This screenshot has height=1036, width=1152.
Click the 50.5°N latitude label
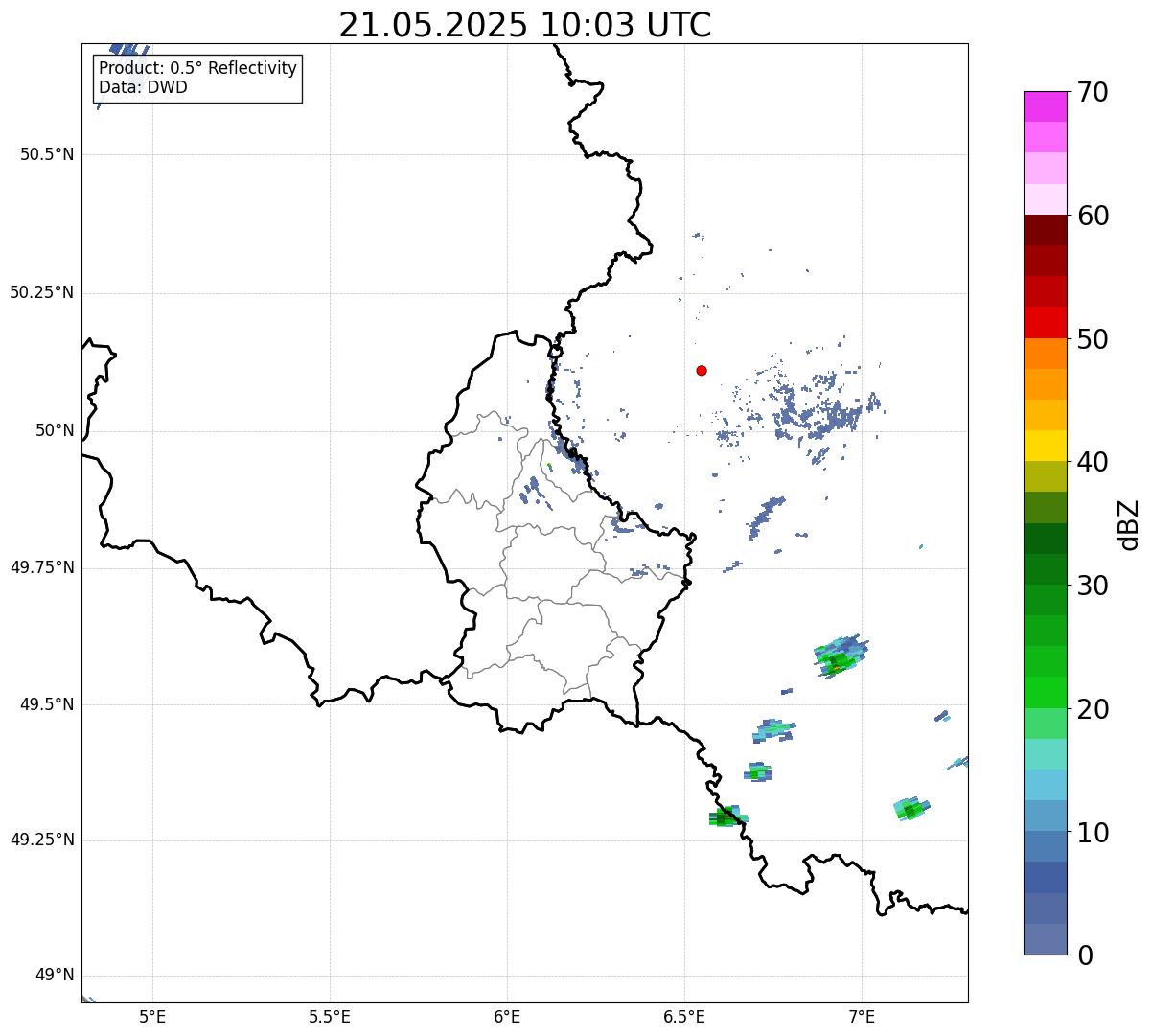47,154
